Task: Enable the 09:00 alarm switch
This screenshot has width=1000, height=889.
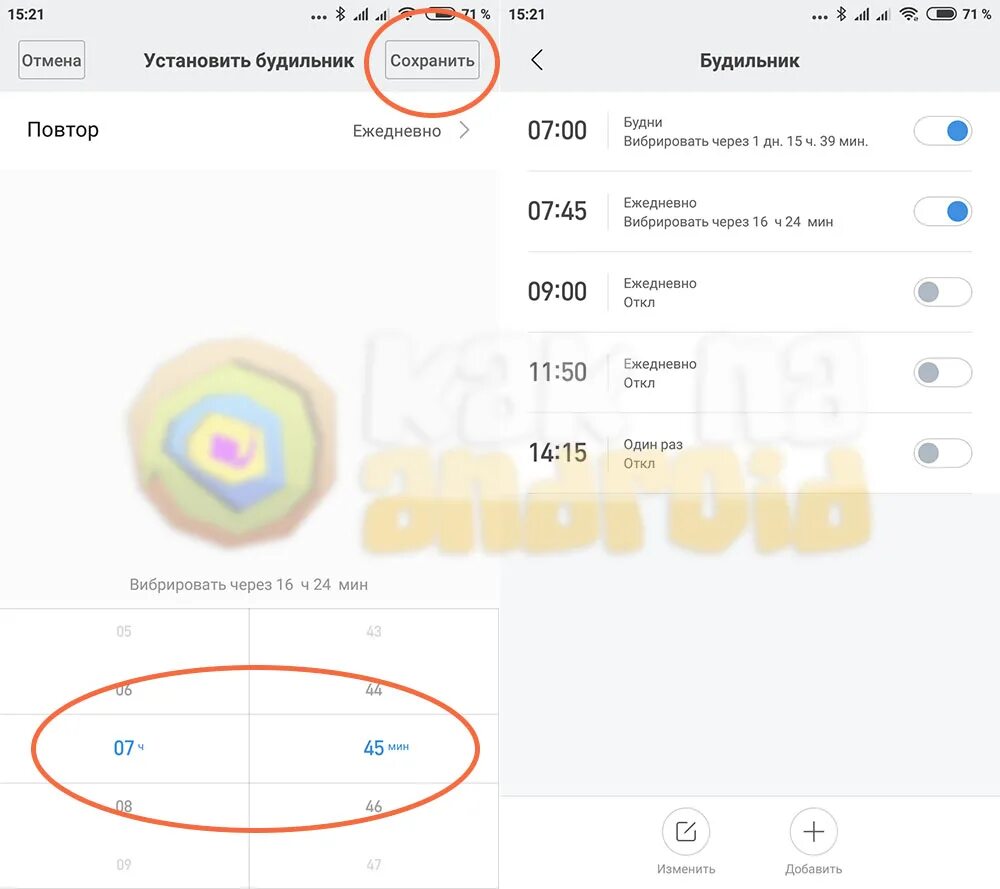Action: 943,292
